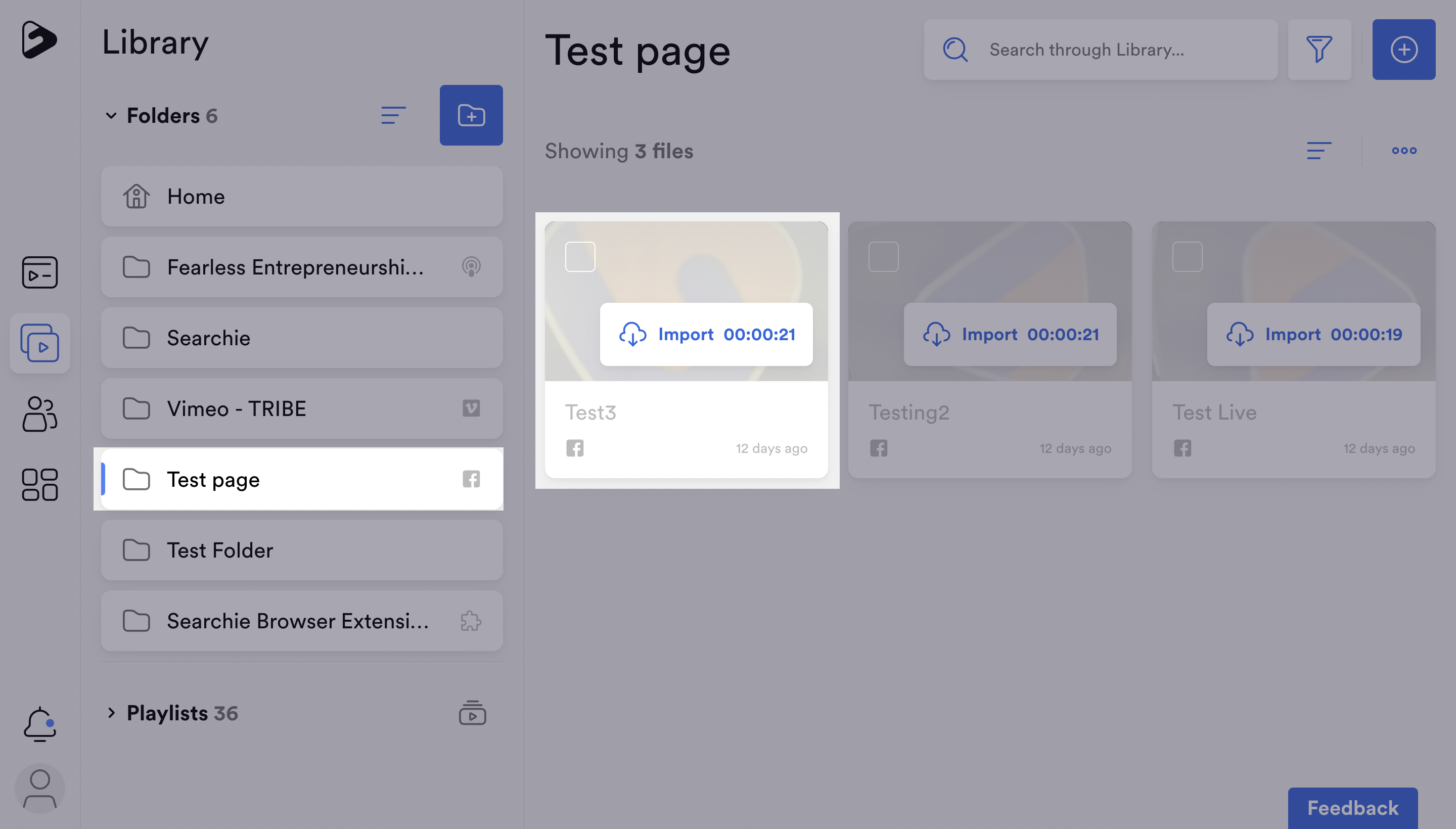
Task: Select the Test3 file checkbox
Action: (580, 257)
